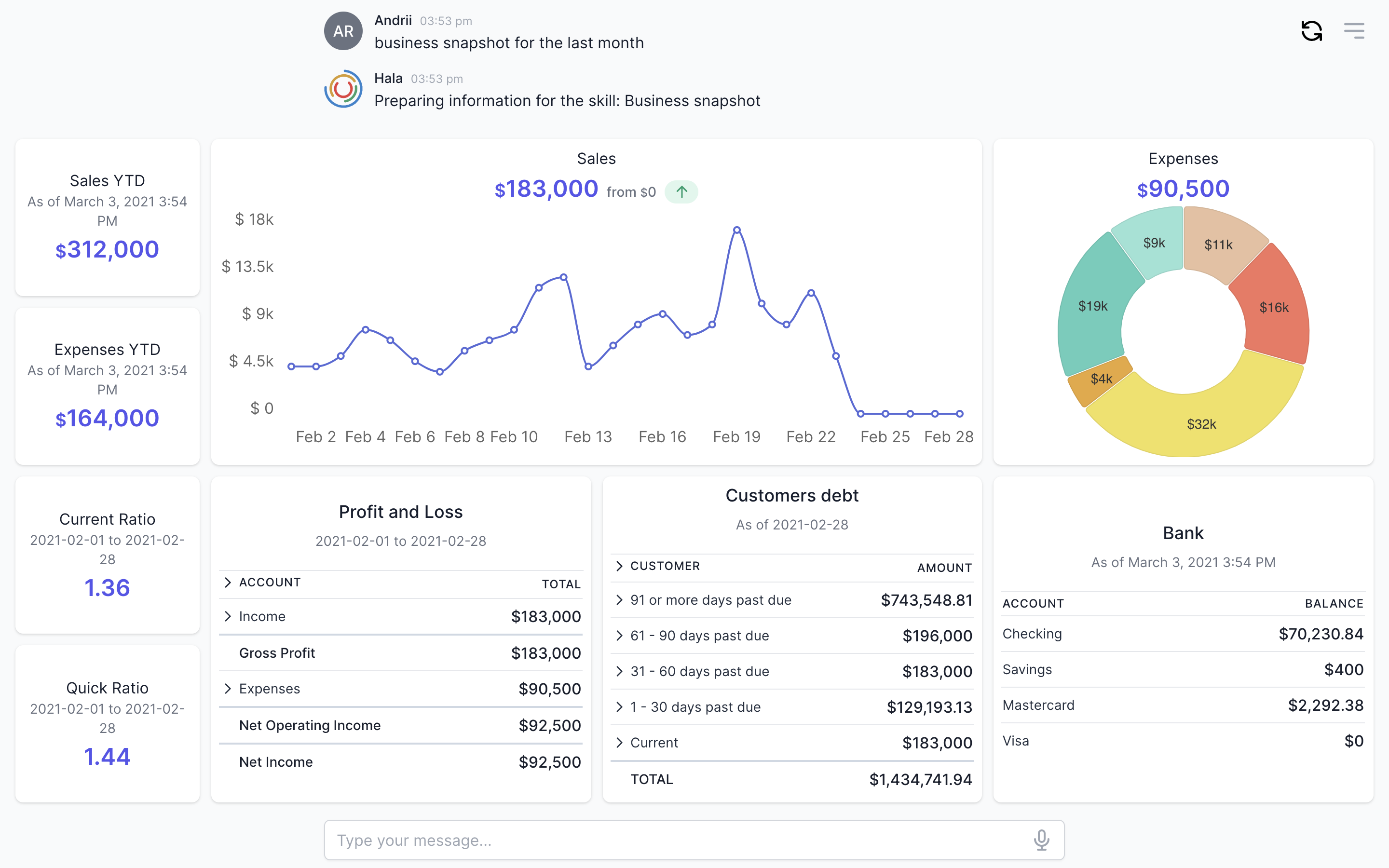Expand the 1 - 30 days past due row
This screenshot has width=1389, height=868.
coord(619,706)
